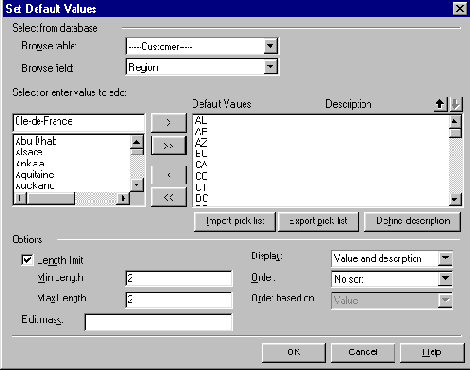
Task: Remove value with single left arrow
Action: point(169,175)
